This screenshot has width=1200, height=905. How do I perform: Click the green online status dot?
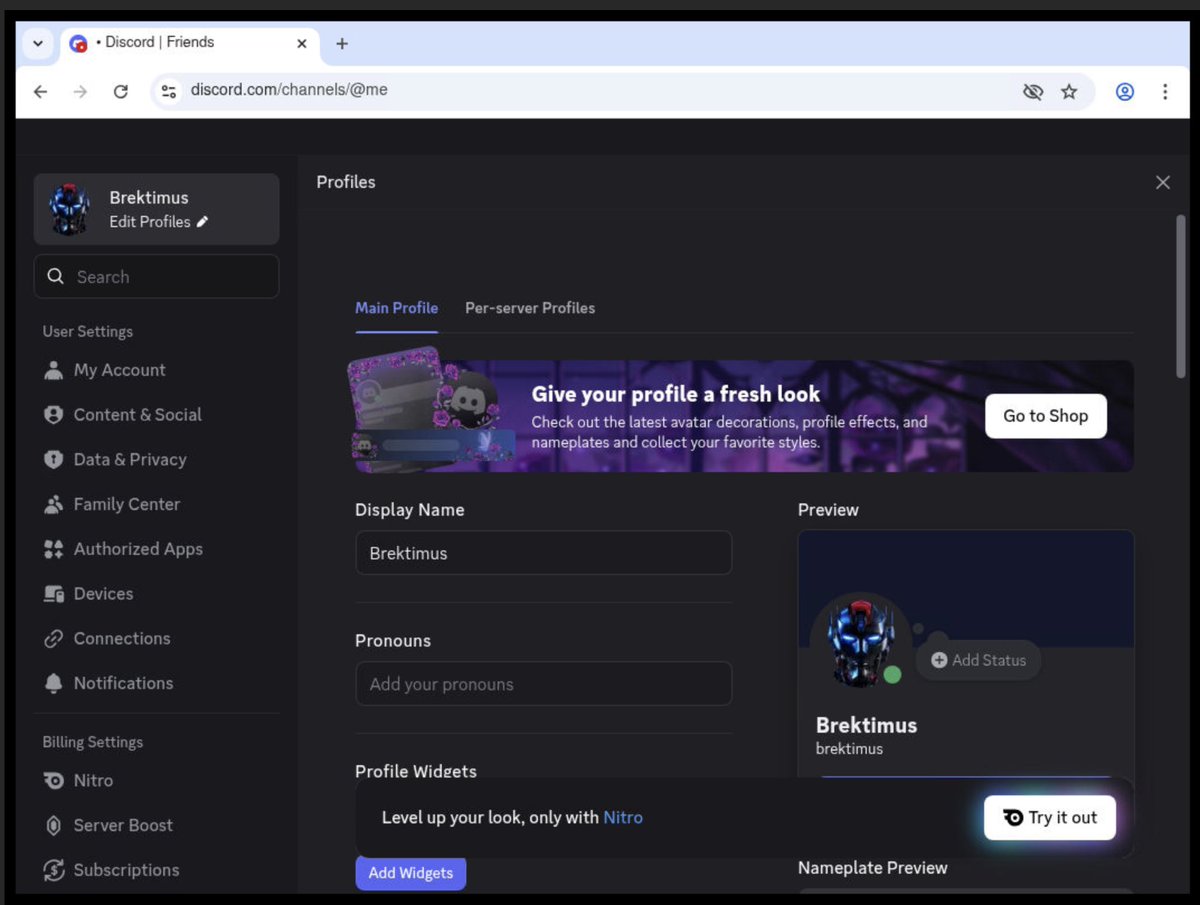pyautogui.click(x=893, y=675)
